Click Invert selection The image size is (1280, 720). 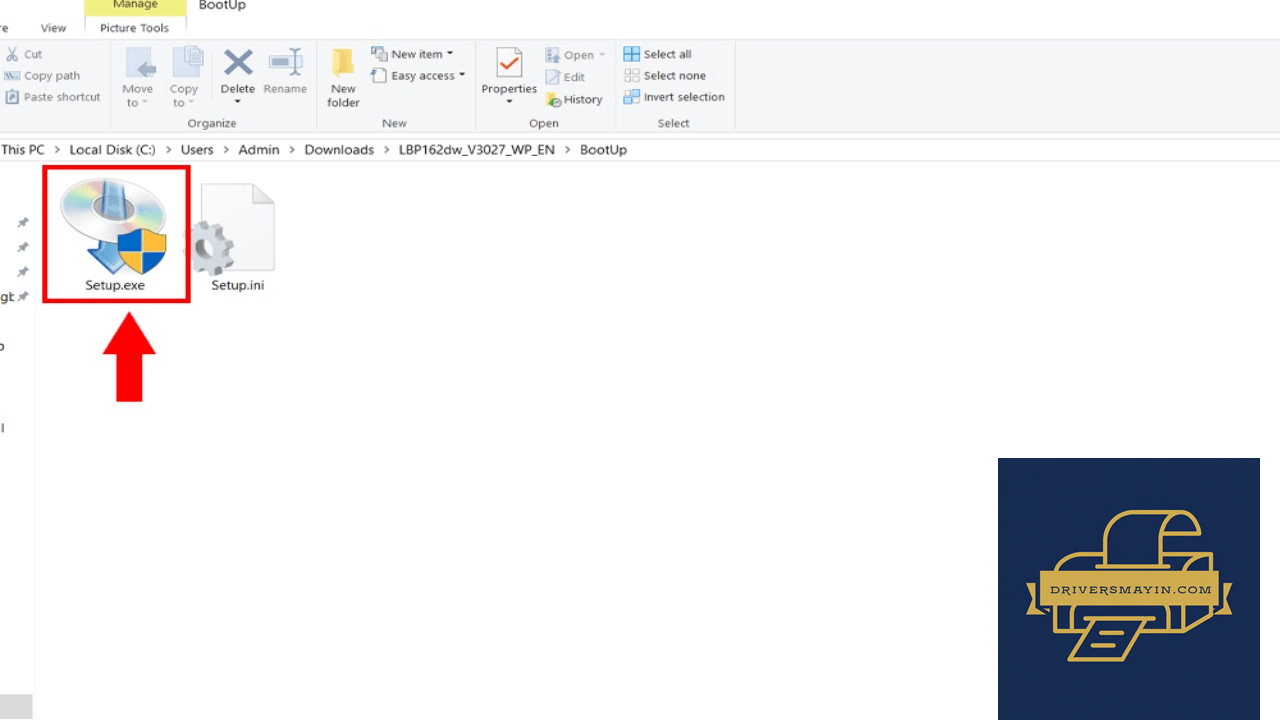coord(674,97)
